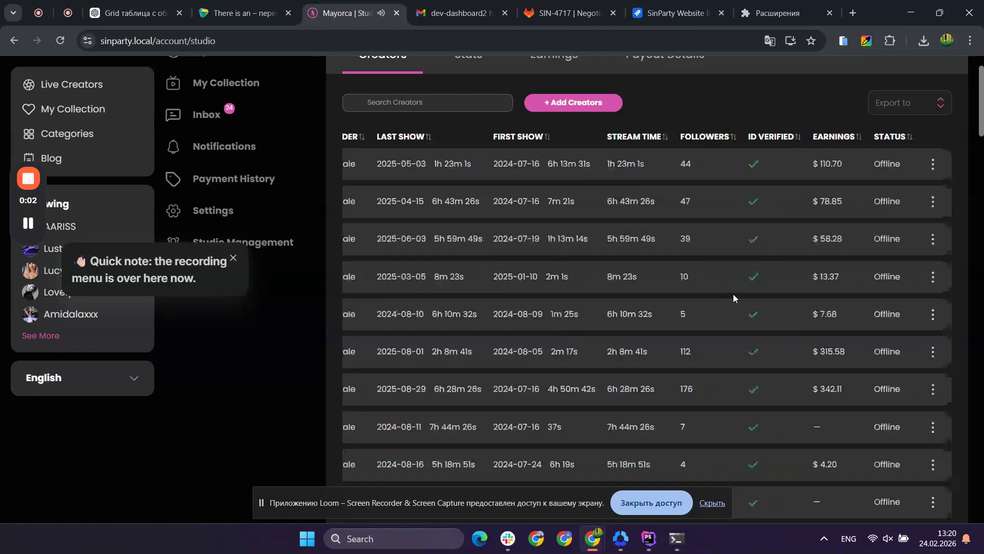Open Windows Start menu
This screenshot has width=984, height=554.
pos(307,539)
